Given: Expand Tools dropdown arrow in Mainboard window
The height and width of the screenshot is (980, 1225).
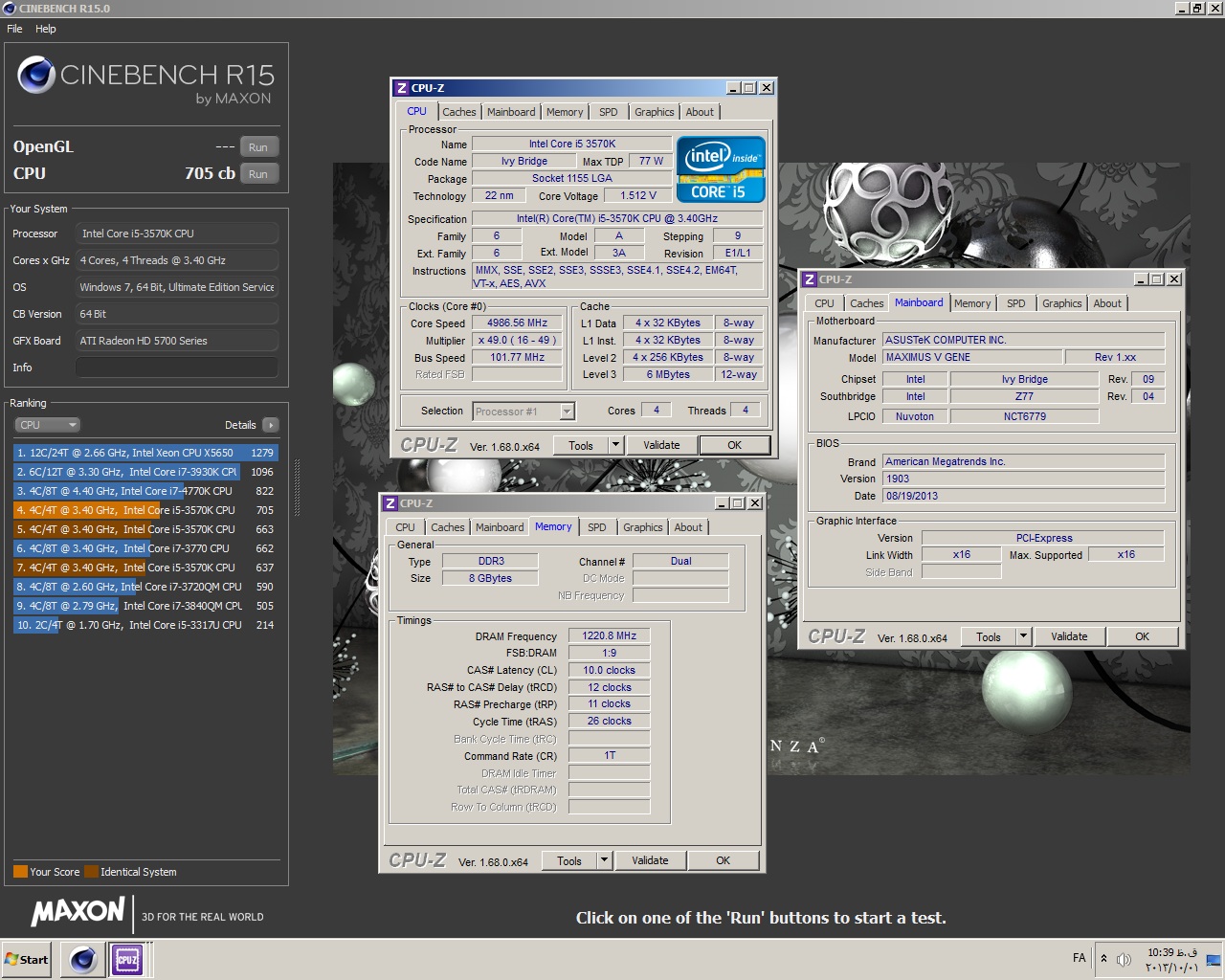Looking at the screenshot, I should point(1023,636).
